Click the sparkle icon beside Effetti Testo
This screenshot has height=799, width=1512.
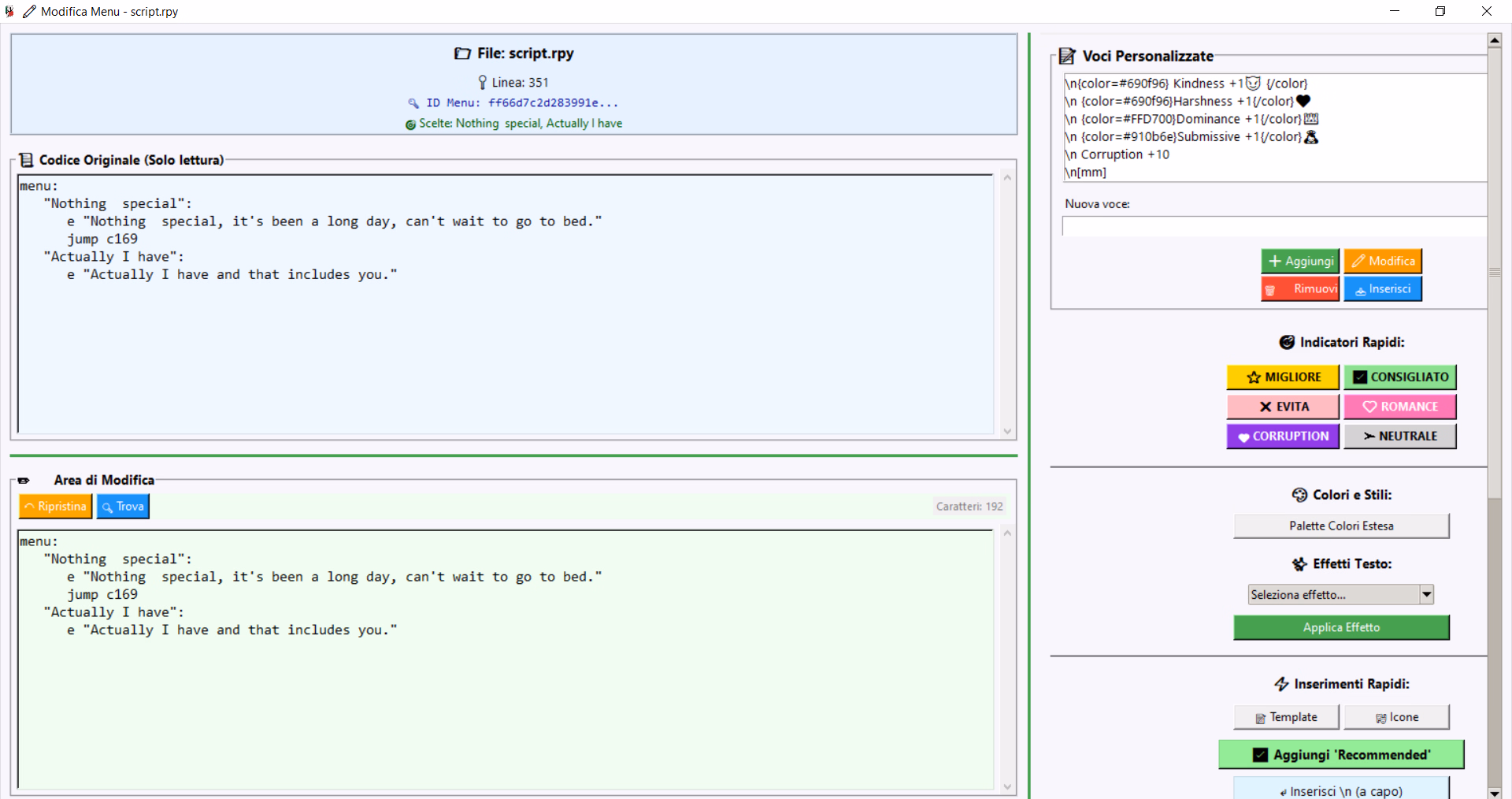[1299, 564]
